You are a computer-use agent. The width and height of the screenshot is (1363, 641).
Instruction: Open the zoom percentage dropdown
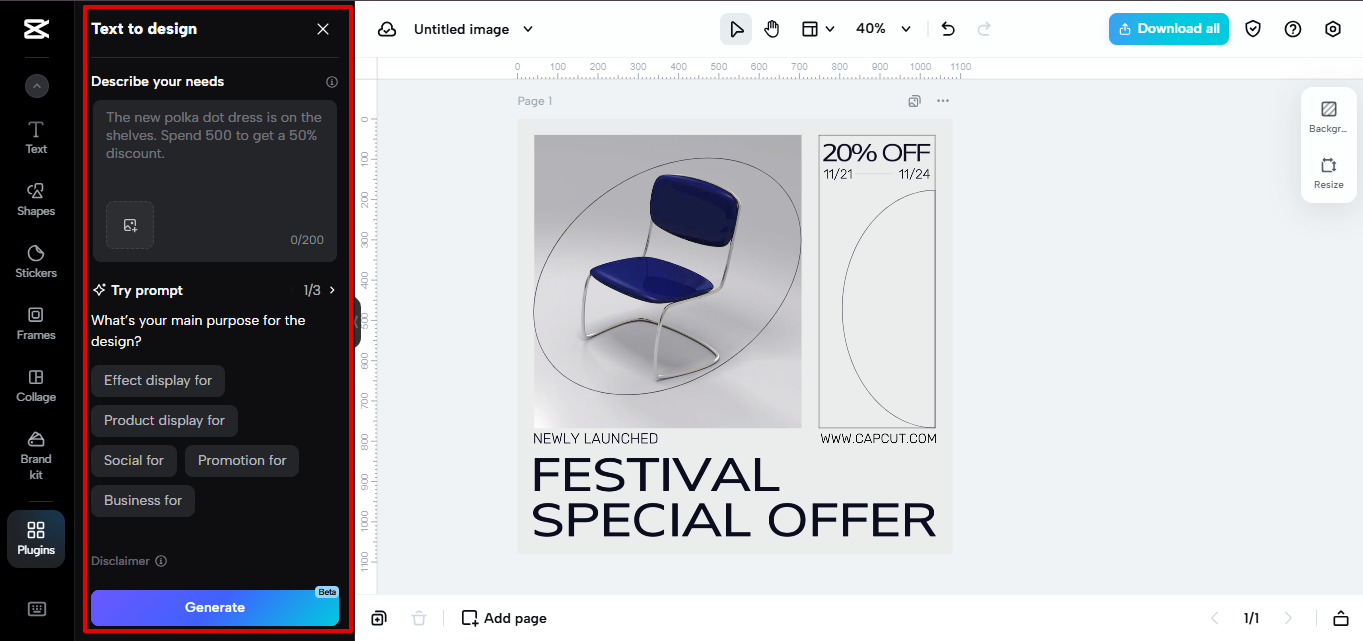coord(883,28)
